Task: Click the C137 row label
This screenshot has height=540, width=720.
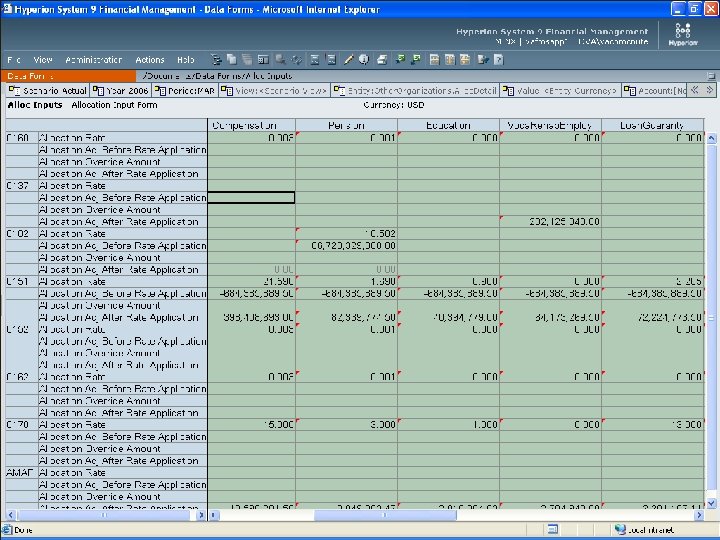Action: tap(22, 186)
